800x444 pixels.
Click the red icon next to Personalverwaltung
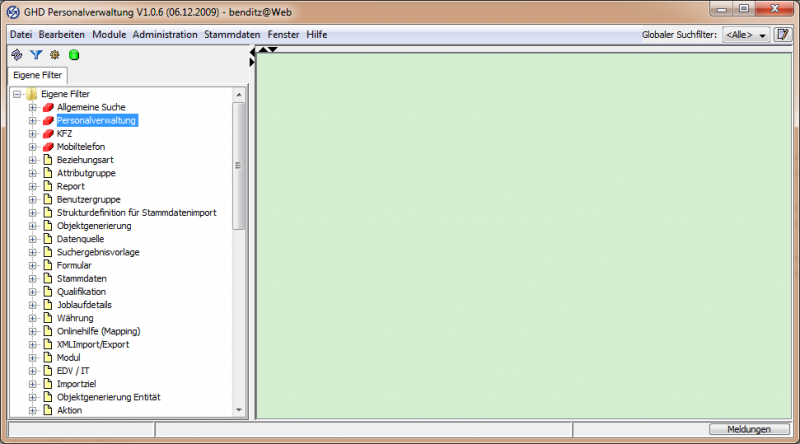[48, 120]
